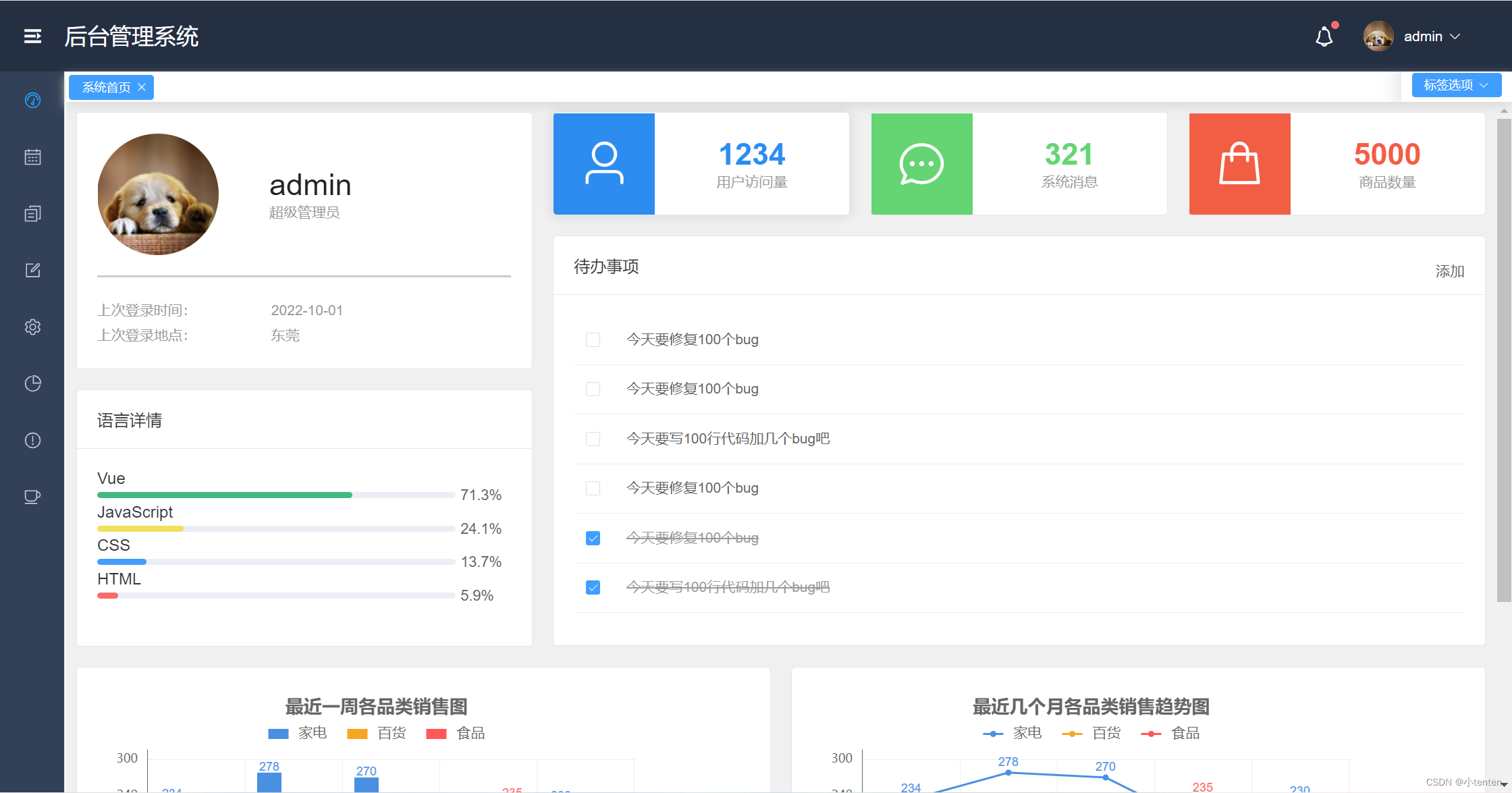Screen dimensions: 1512x793
Task: Click the admin avatar in header
Action: click(1378, 36)
